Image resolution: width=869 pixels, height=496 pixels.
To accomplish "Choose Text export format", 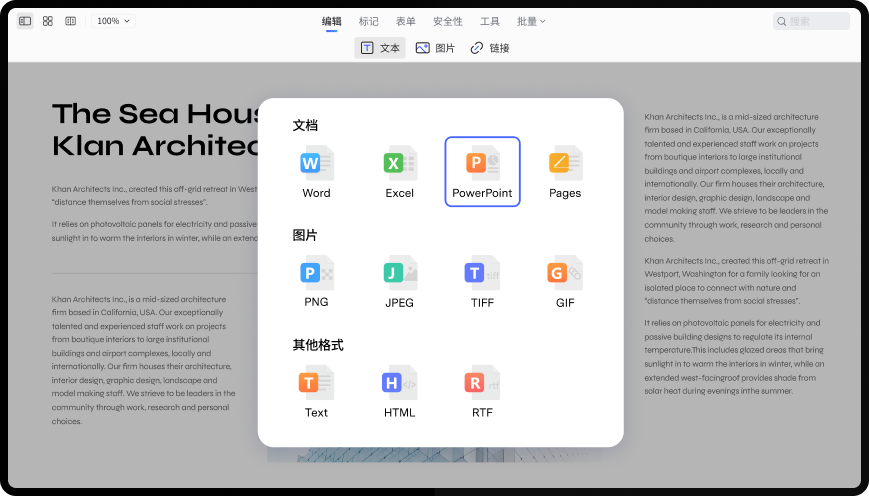I will point(316,391).
